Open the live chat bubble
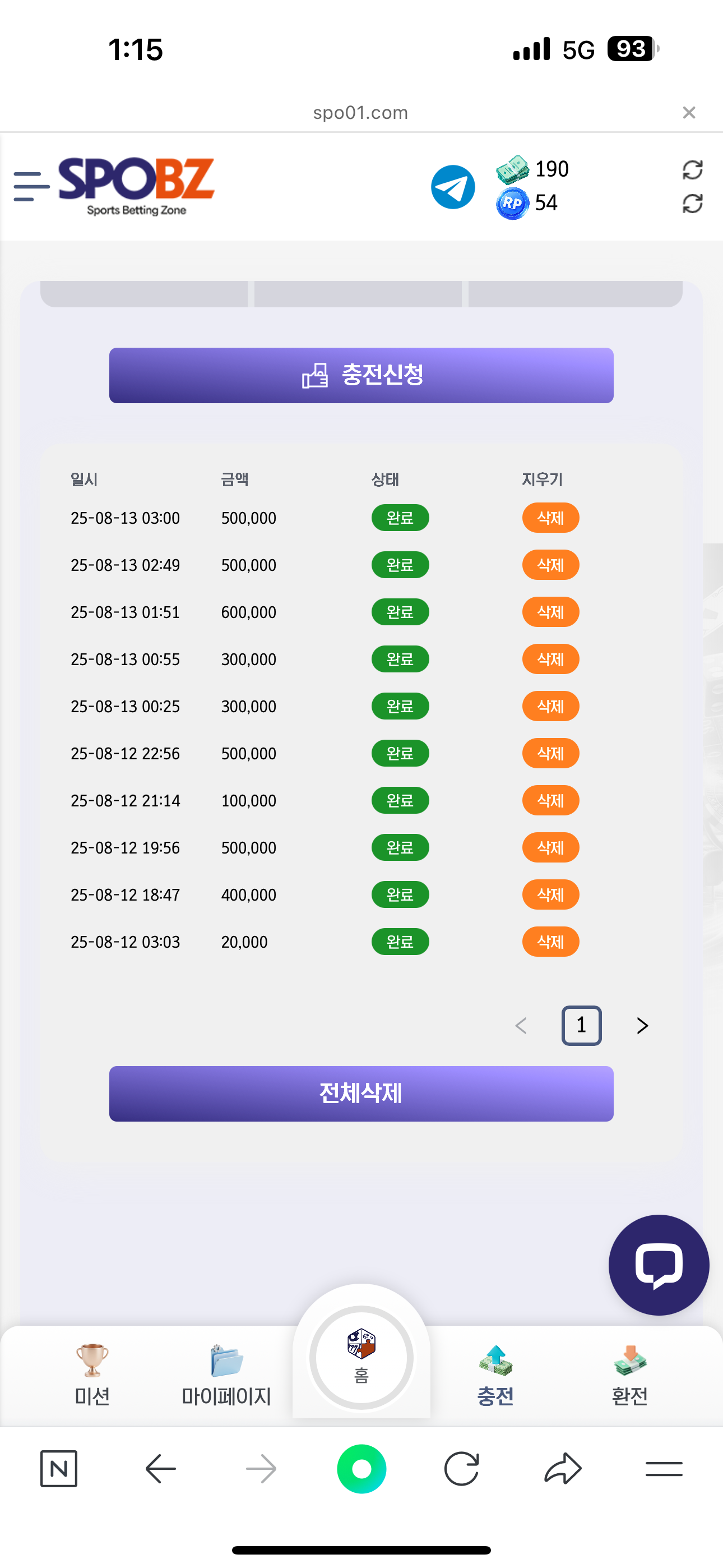Image resolution: width=723 pixels, height=1568 pixels. (x=659, y=1265)
